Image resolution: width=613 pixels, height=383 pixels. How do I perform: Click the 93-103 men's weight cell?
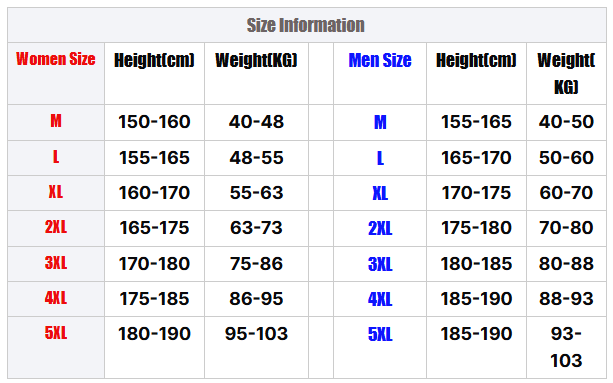566,347
